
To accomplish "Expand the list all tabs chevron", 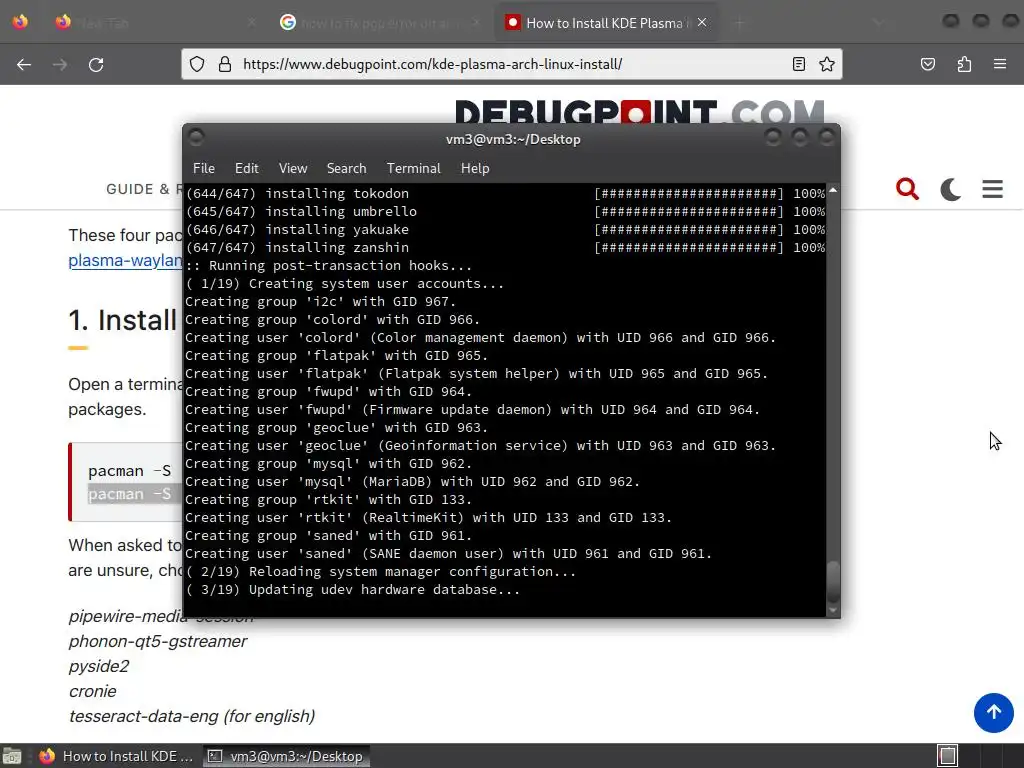I will click(878, 23).
